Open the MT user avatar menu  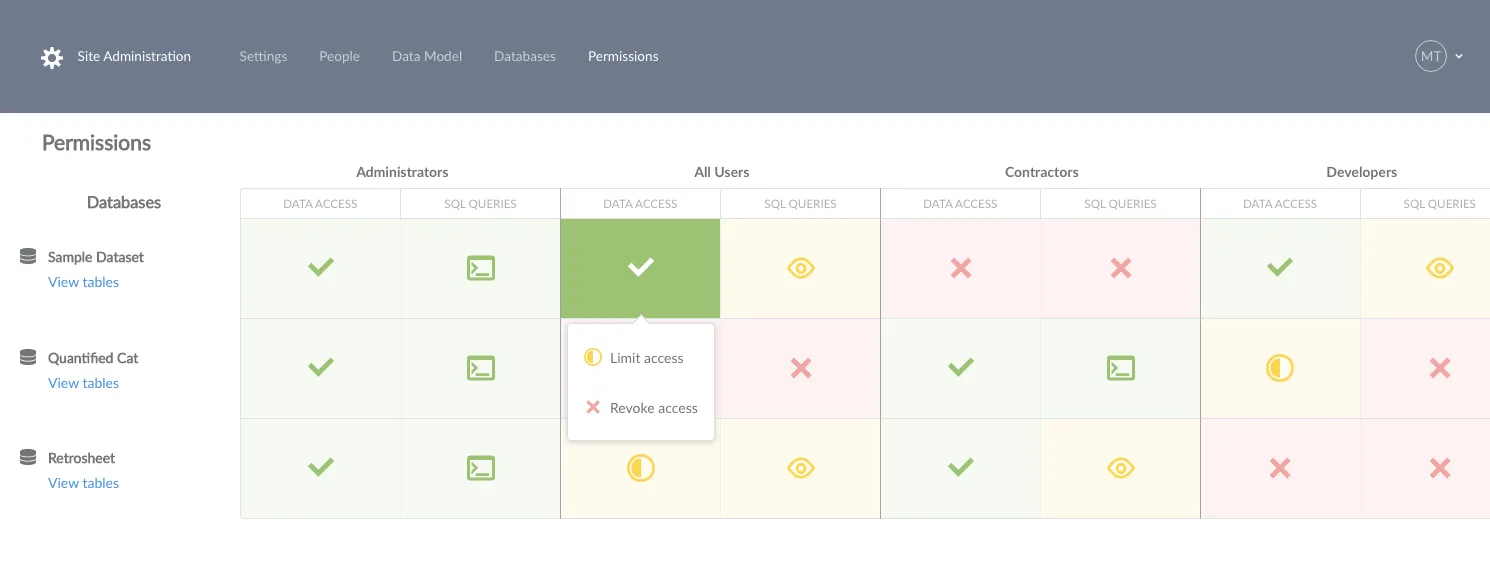[1431, 56]
